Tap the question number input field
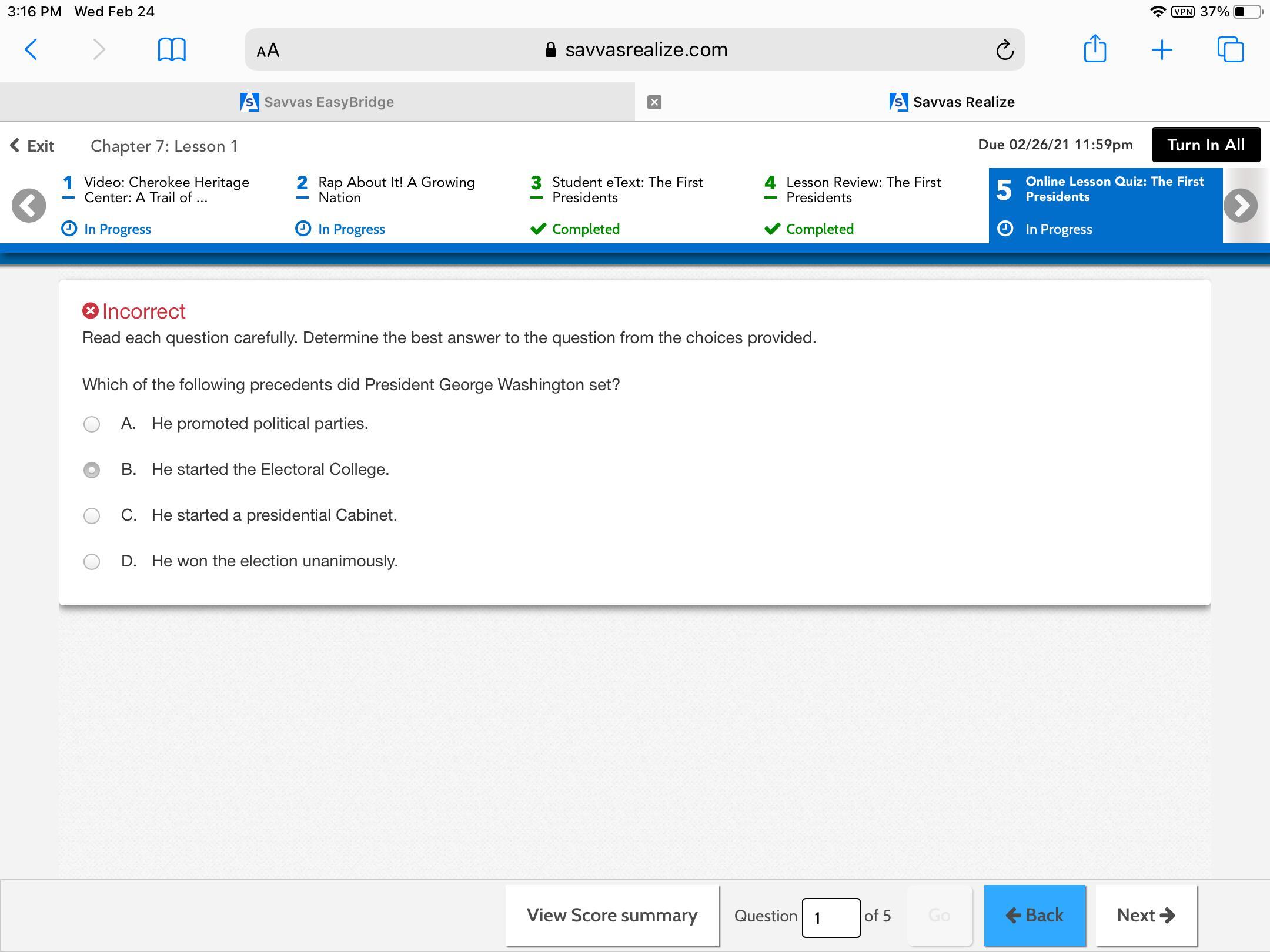The image size is (1270, 952). point(830,917)
